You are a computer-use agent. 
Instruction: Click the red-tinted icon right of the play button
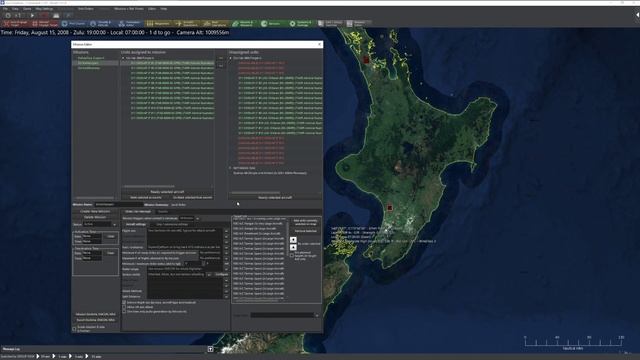pyautogui.click(x=44, y=15)
